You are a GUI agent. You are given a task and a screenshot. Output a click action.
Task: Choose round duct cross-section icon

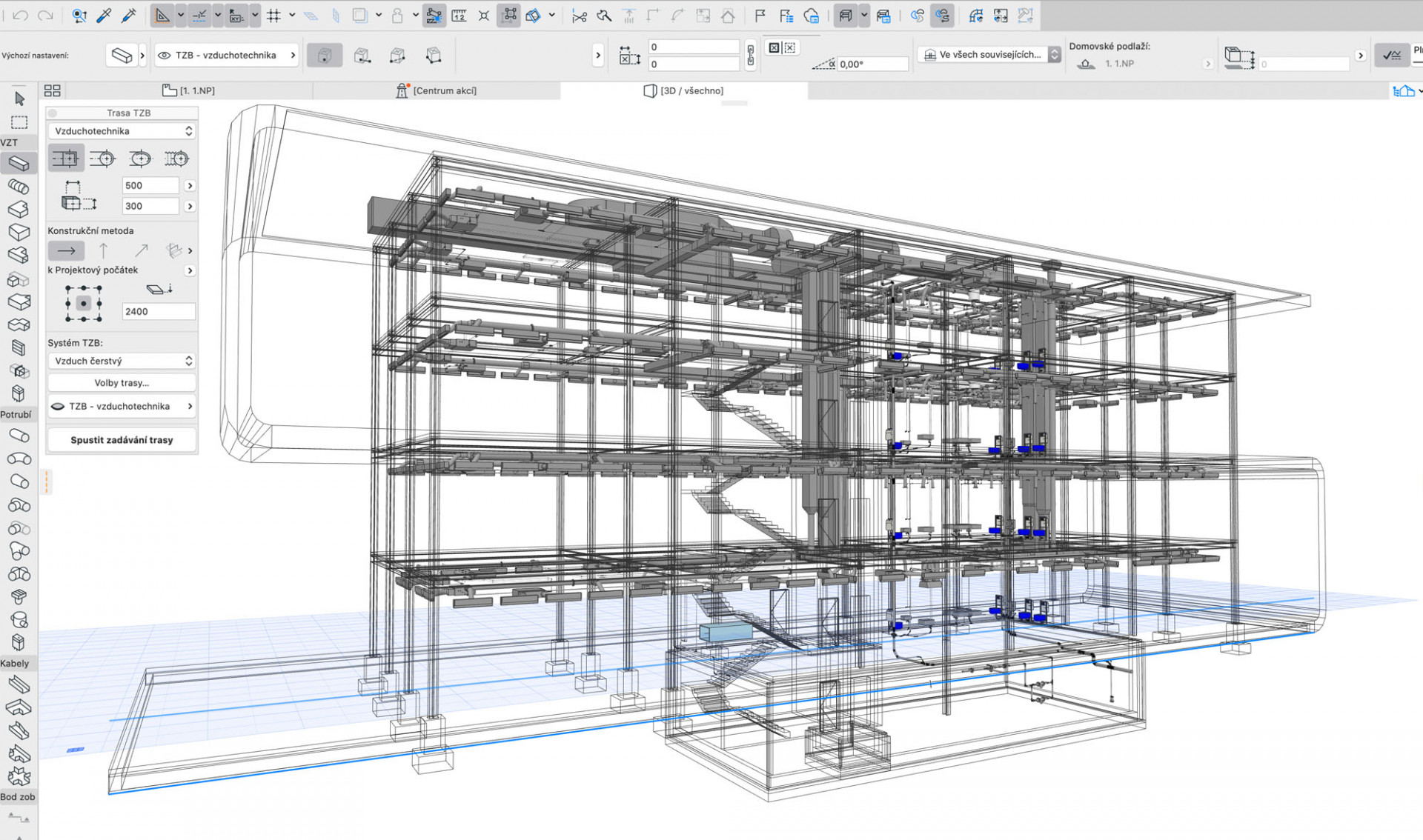click(x=103, y=159)
